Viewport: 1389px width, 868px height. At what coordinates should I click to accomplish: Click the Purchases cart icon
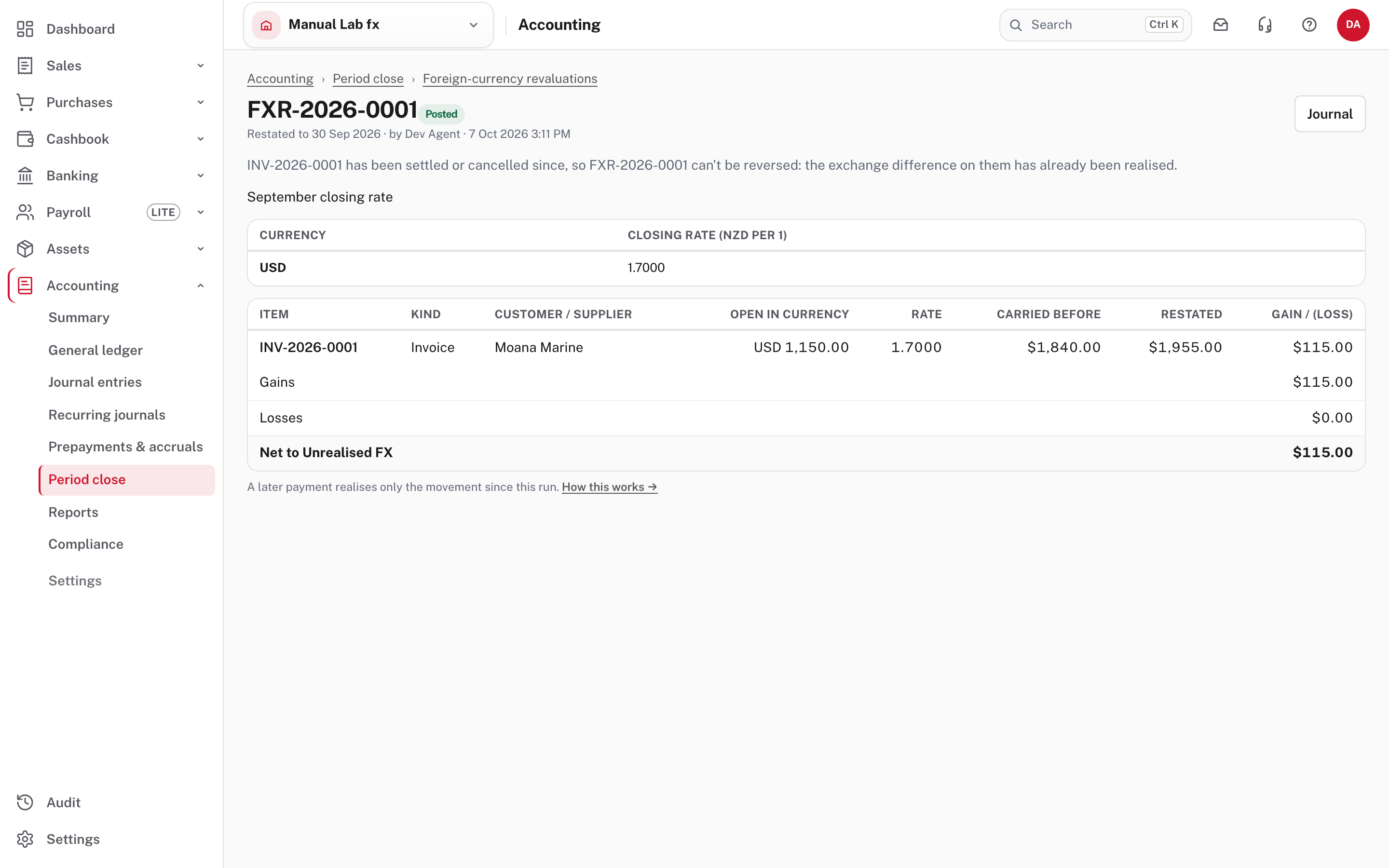click(25, 102)
